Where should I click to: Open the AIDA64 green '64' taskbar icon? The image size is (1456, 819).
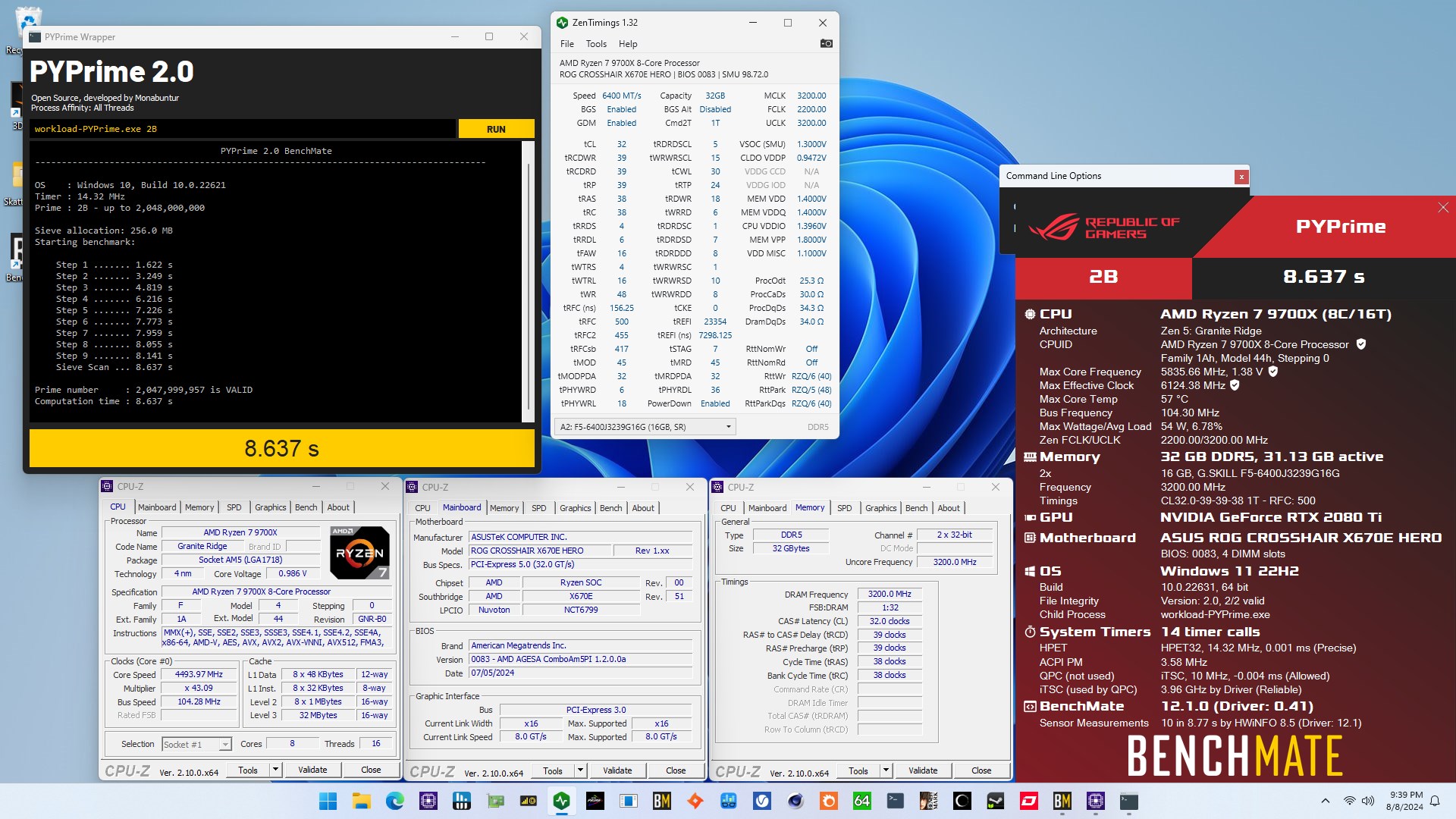click(862, 801)
